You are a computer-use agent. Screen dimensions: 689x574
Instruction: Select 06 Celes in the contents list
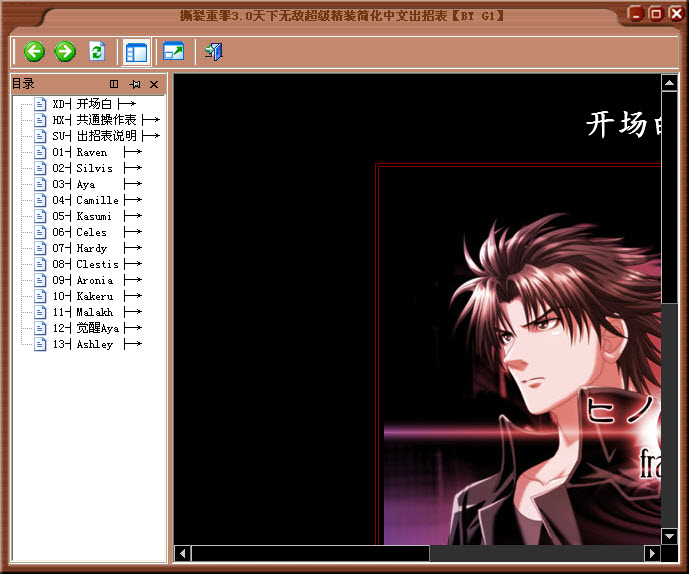coord(97,232)
